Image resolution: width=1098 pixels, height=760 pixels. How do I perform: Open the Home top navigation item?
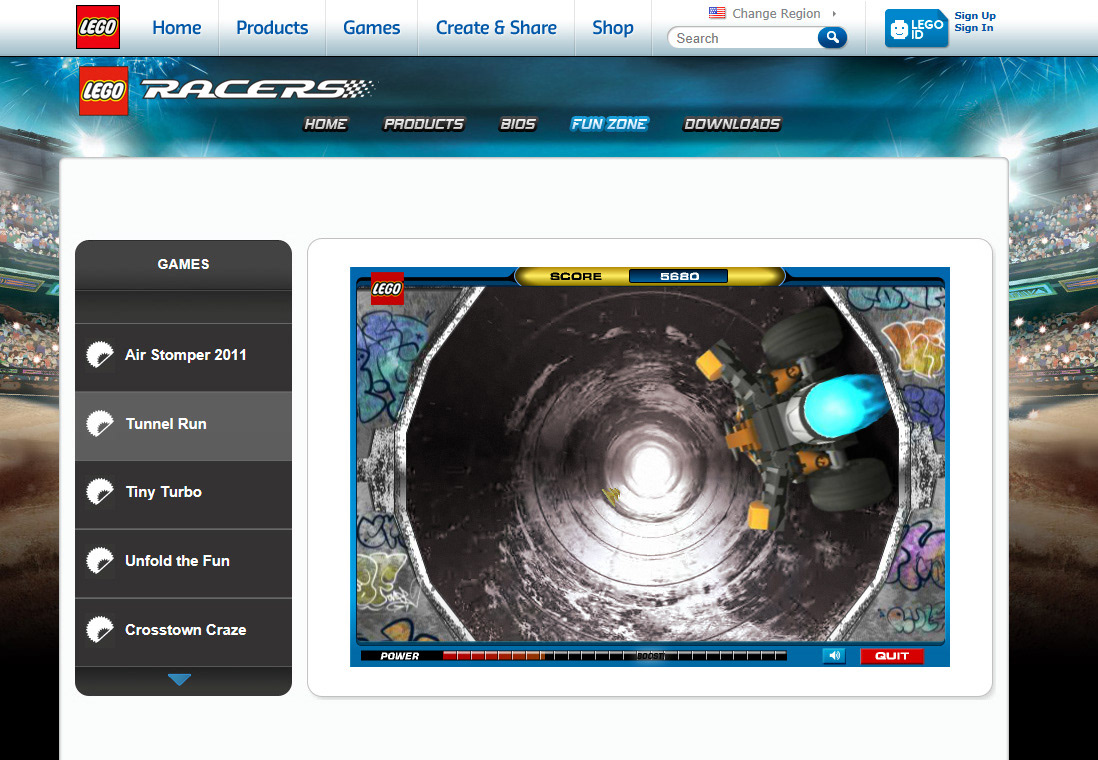(176, 27)
